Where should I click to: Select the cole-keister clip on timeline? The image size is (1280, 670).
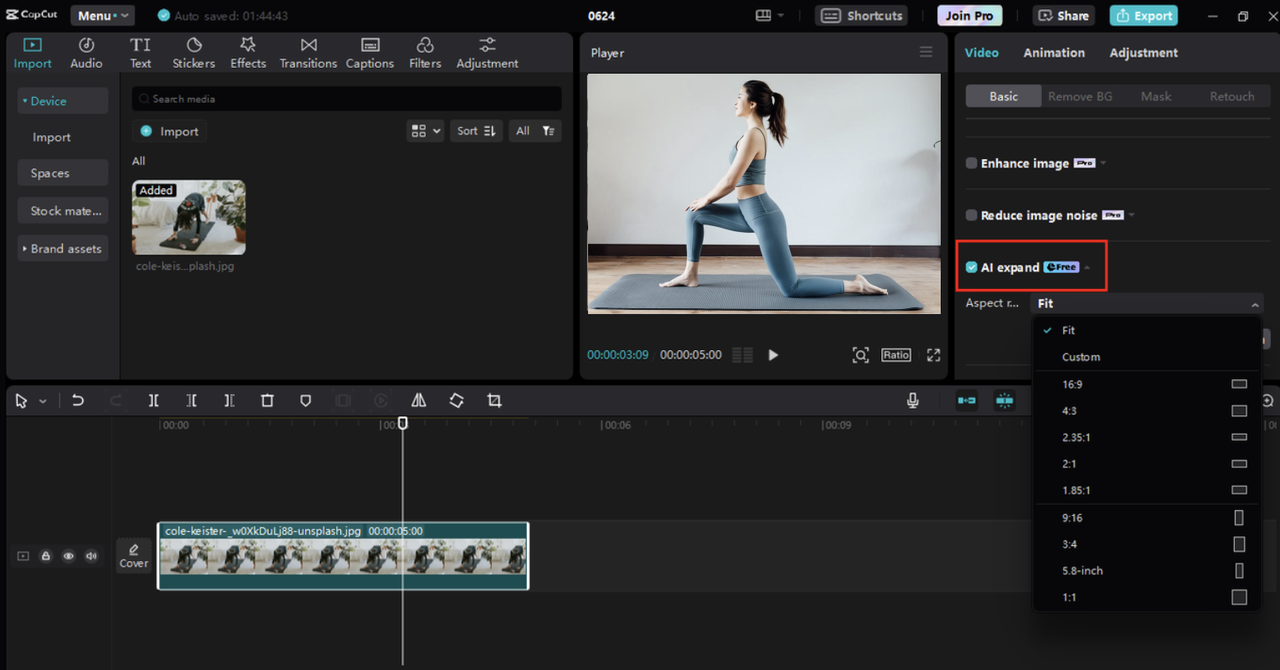coord(343,556)
